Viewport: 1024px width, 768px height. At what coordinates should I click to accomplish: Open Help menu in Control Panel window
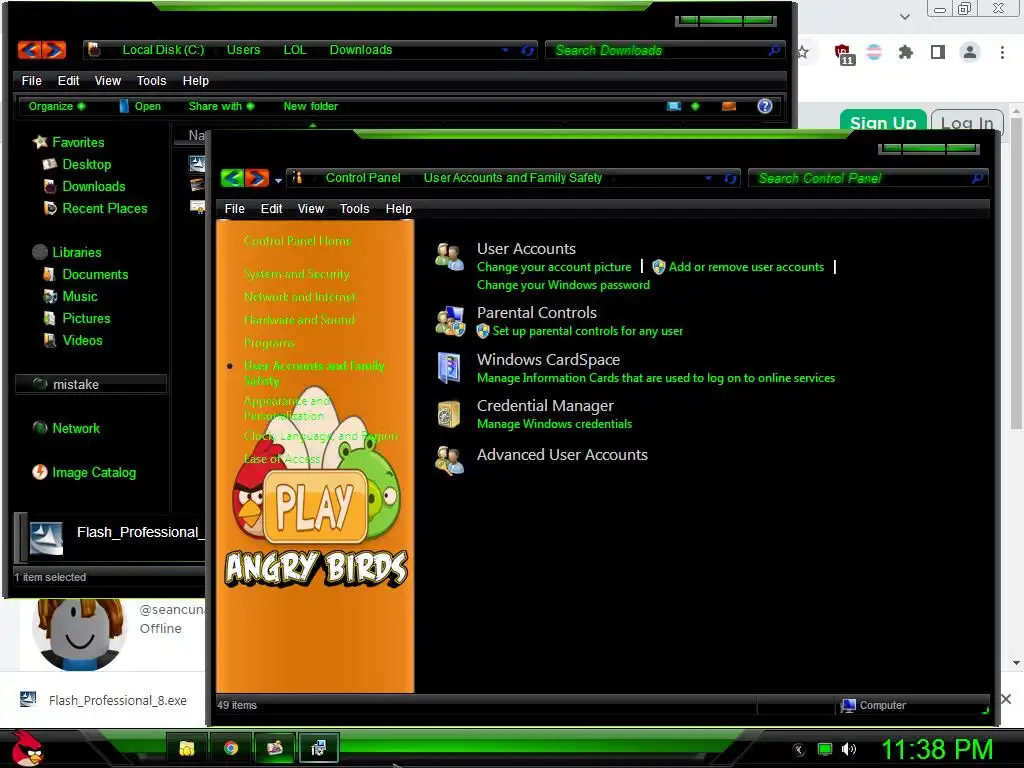coord(398,208)
